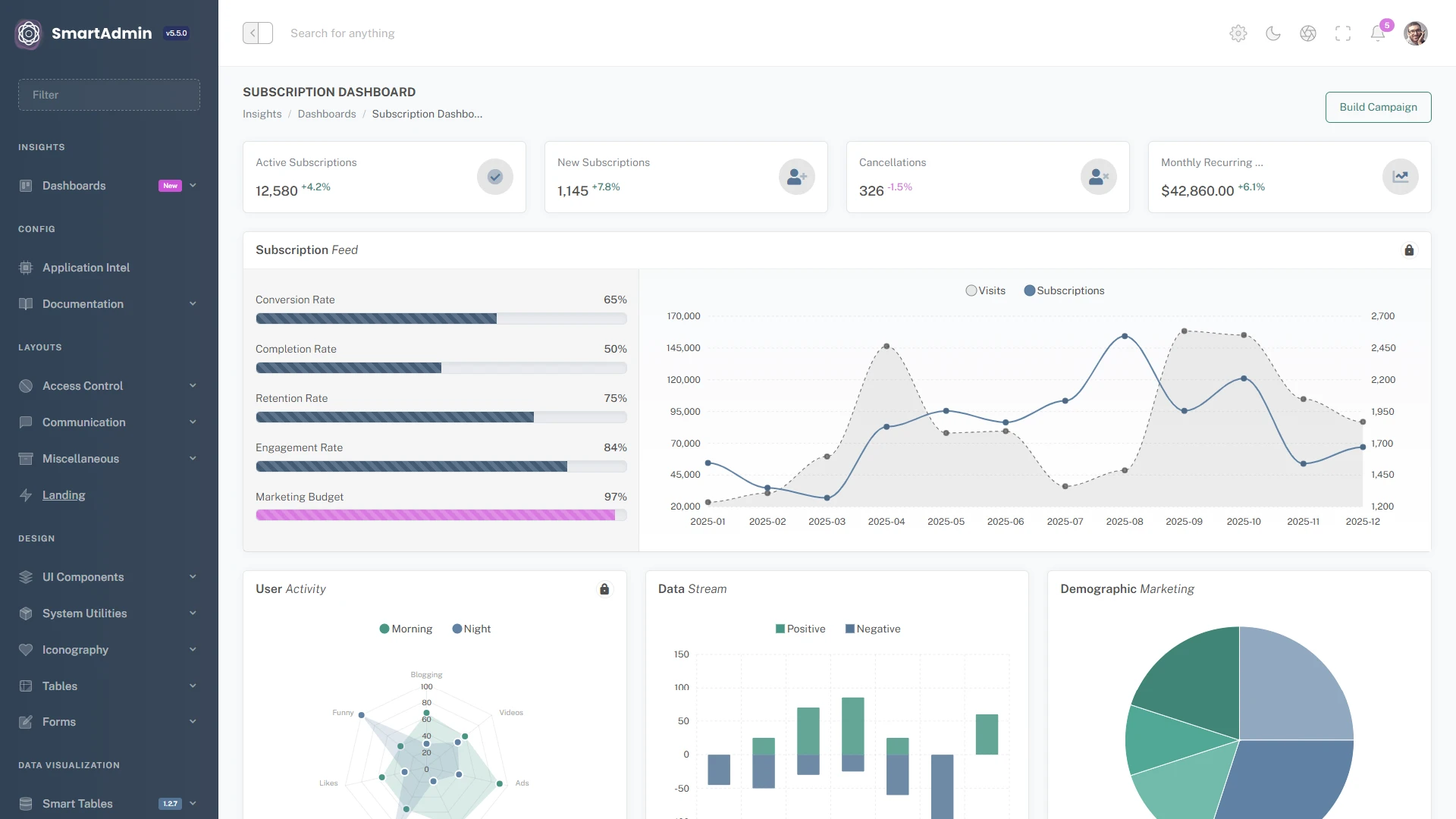Click the Documentation book icon
Screen dimensions: 1456x819
[x=26, y=304]
